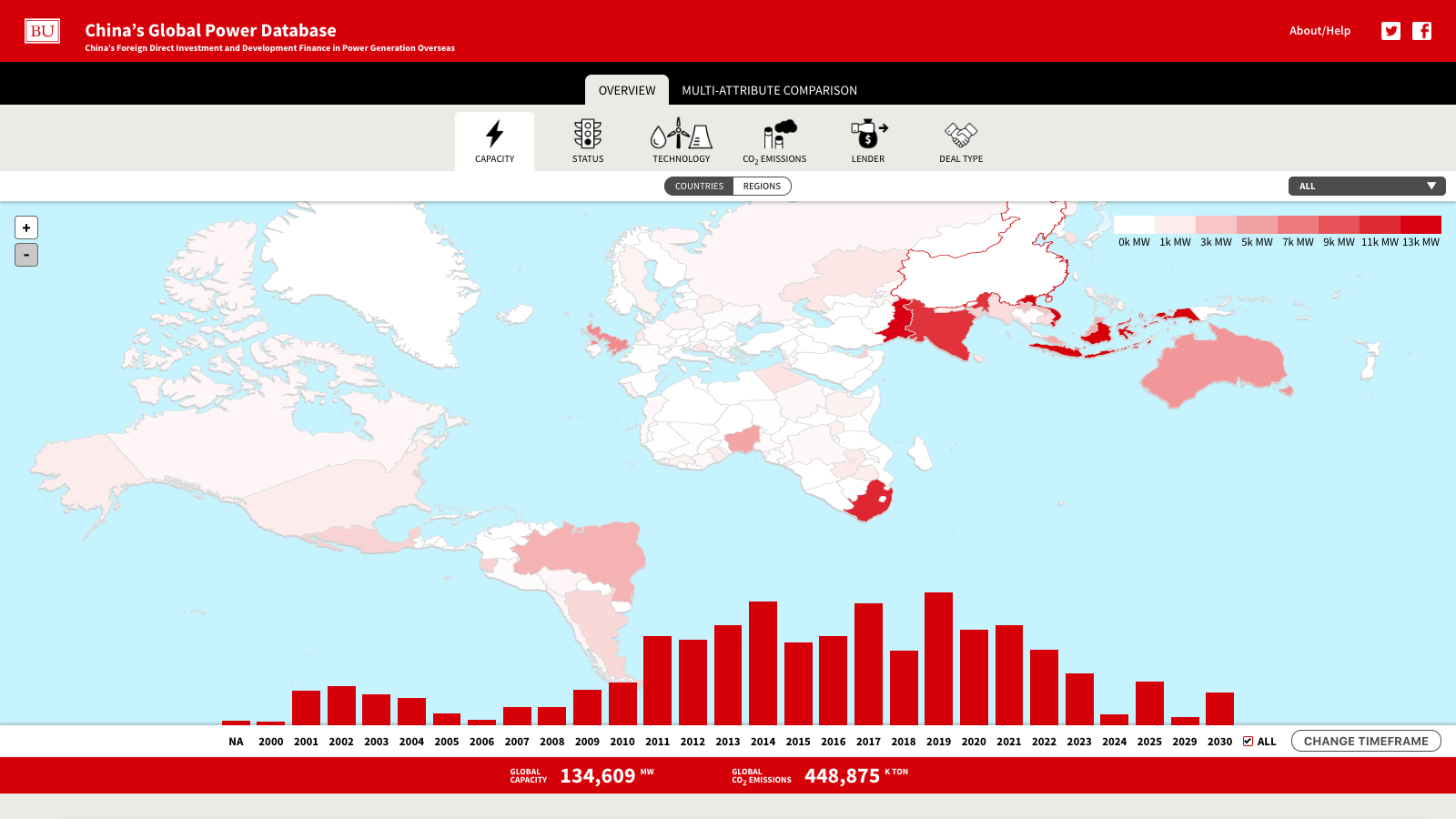Click the Lender money icon
1456x819 pixels.
(x=867, y=133)
